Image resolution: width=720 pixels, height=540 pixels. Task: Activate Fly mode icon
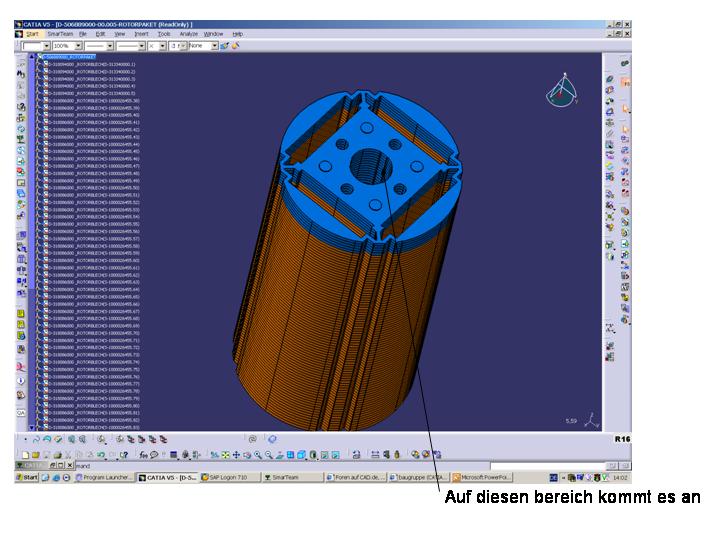214,455
